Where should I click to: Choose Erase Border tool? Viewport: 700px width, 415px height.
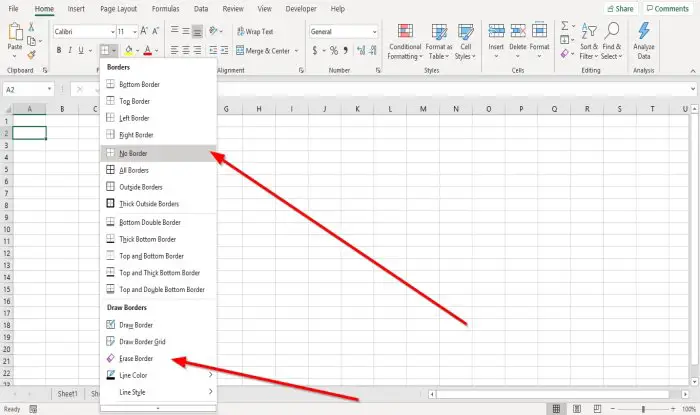(x=158, y=358)
